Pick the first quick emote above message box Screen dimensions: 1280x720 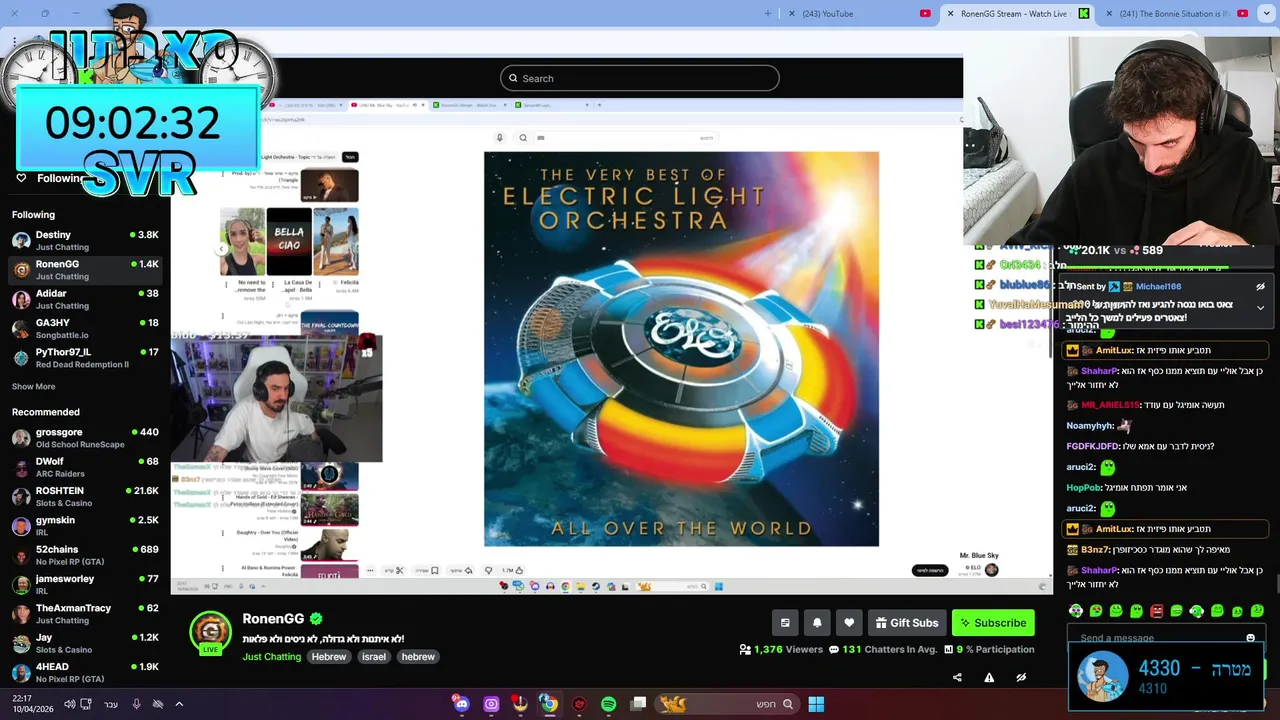coord(1076,610)
